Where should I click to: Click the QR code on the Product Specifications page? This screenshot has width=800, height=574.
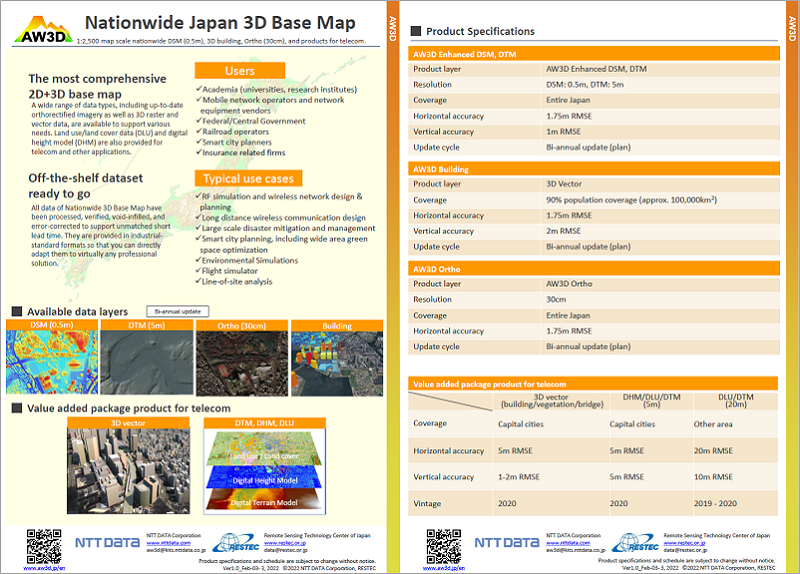[x=444, y=546]
